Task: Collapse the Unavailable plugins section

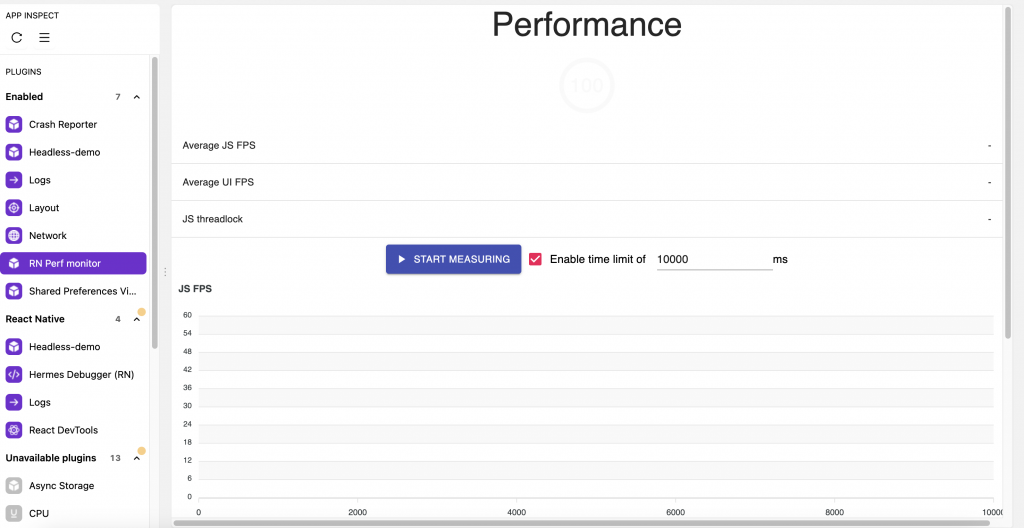Action: 136,458
